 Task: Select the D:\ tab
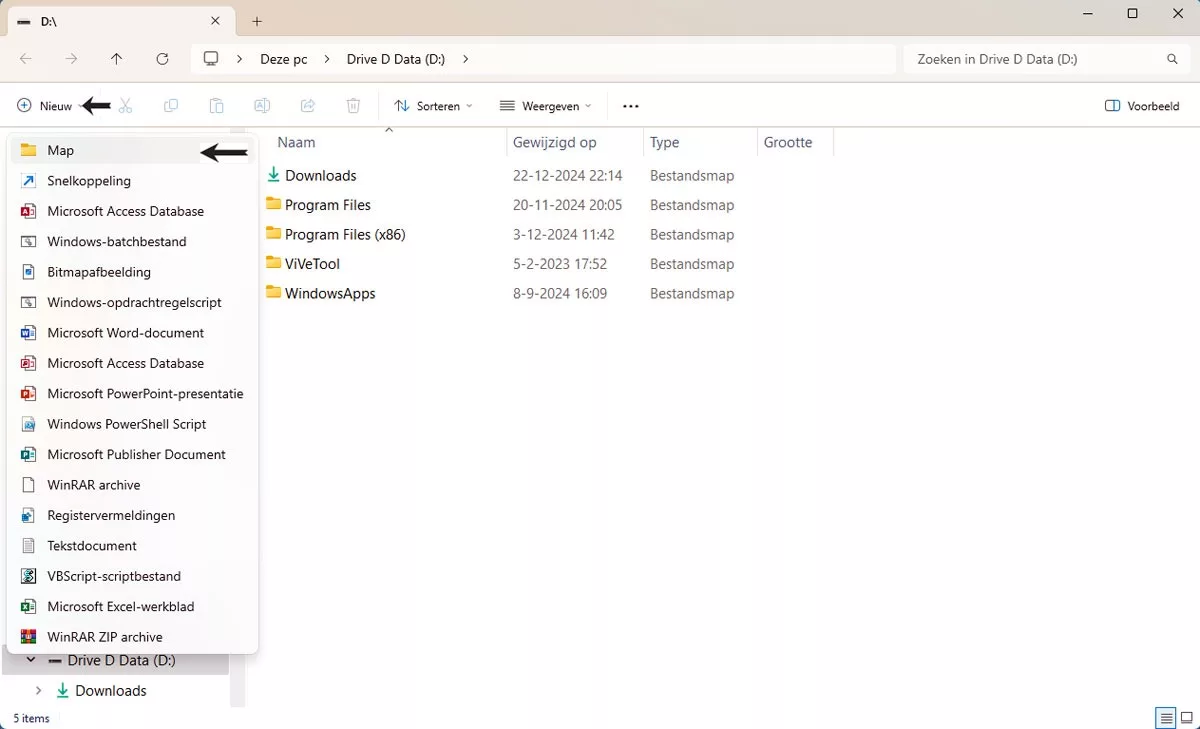(x=120, y=21)
